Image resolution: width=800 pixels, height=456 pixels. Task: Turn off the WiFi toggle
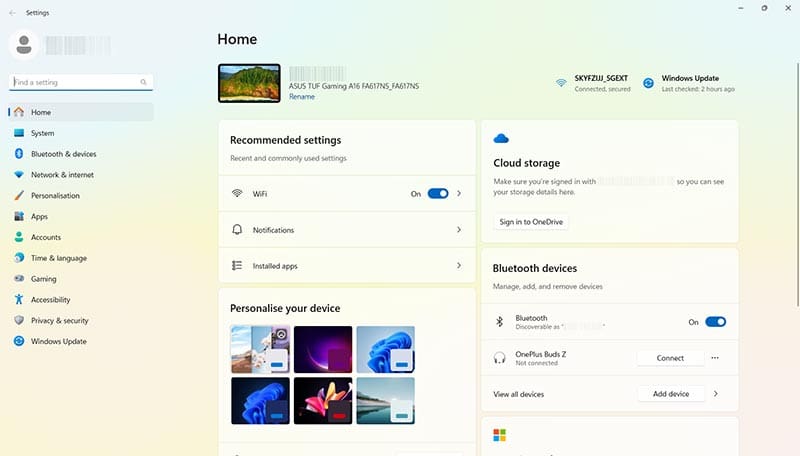[438, 193]
